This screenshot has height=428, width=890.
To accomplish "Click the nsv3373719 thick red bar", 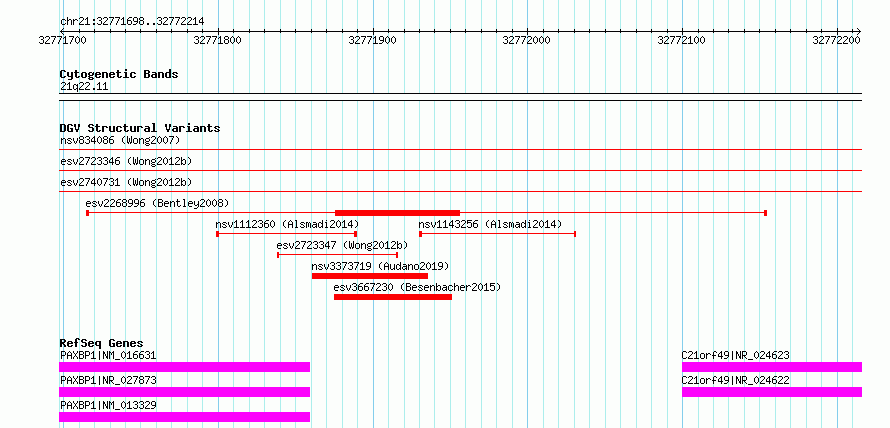I will point(370,276).
